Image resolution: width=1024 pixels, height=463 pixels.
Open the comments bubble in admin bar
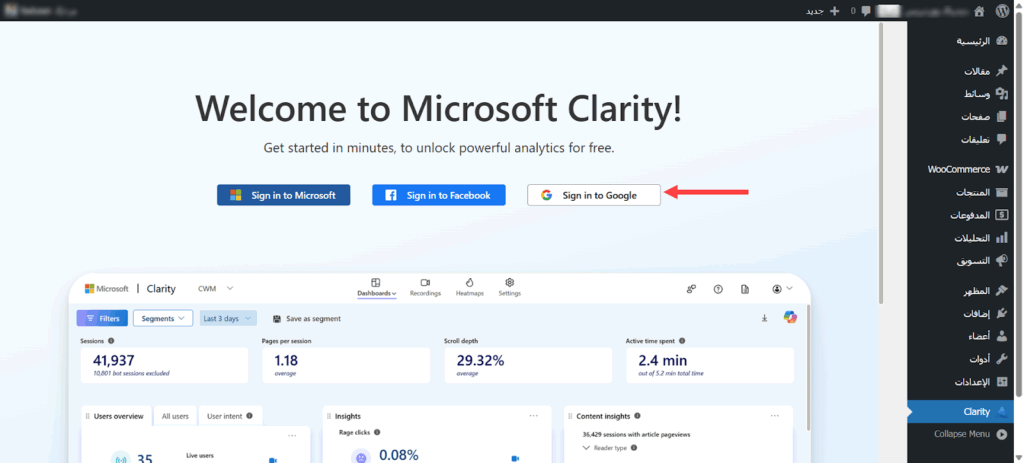pyautogui.click(x=865, y=11)
